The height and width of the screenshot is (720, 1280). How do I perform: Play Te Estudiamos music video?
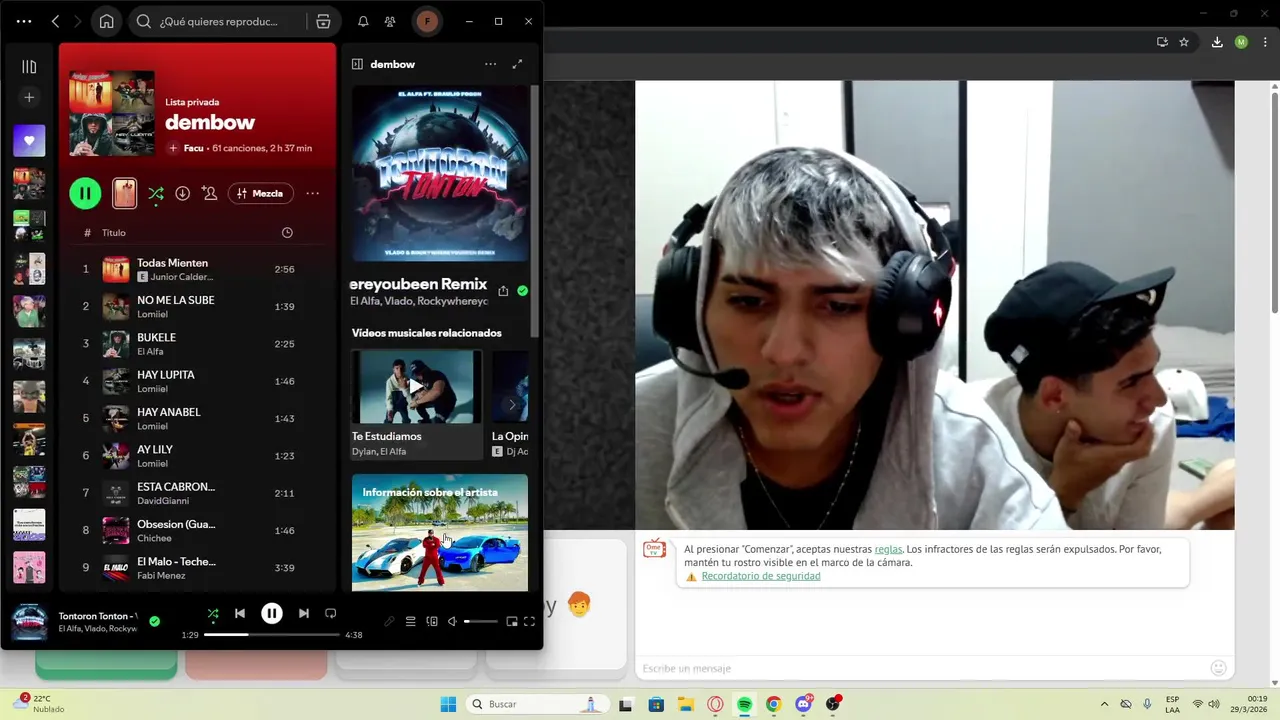416,386
